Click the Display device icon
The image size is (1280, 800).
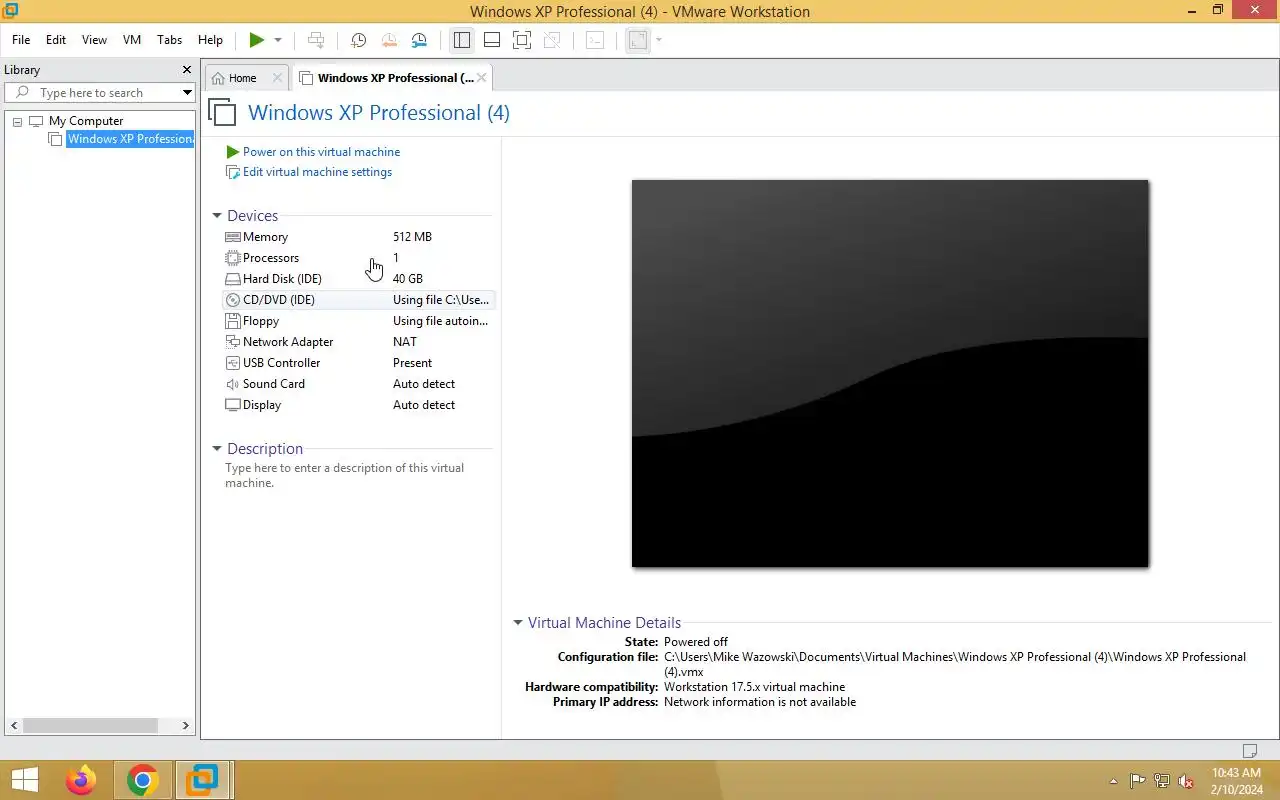coord(233,405)
